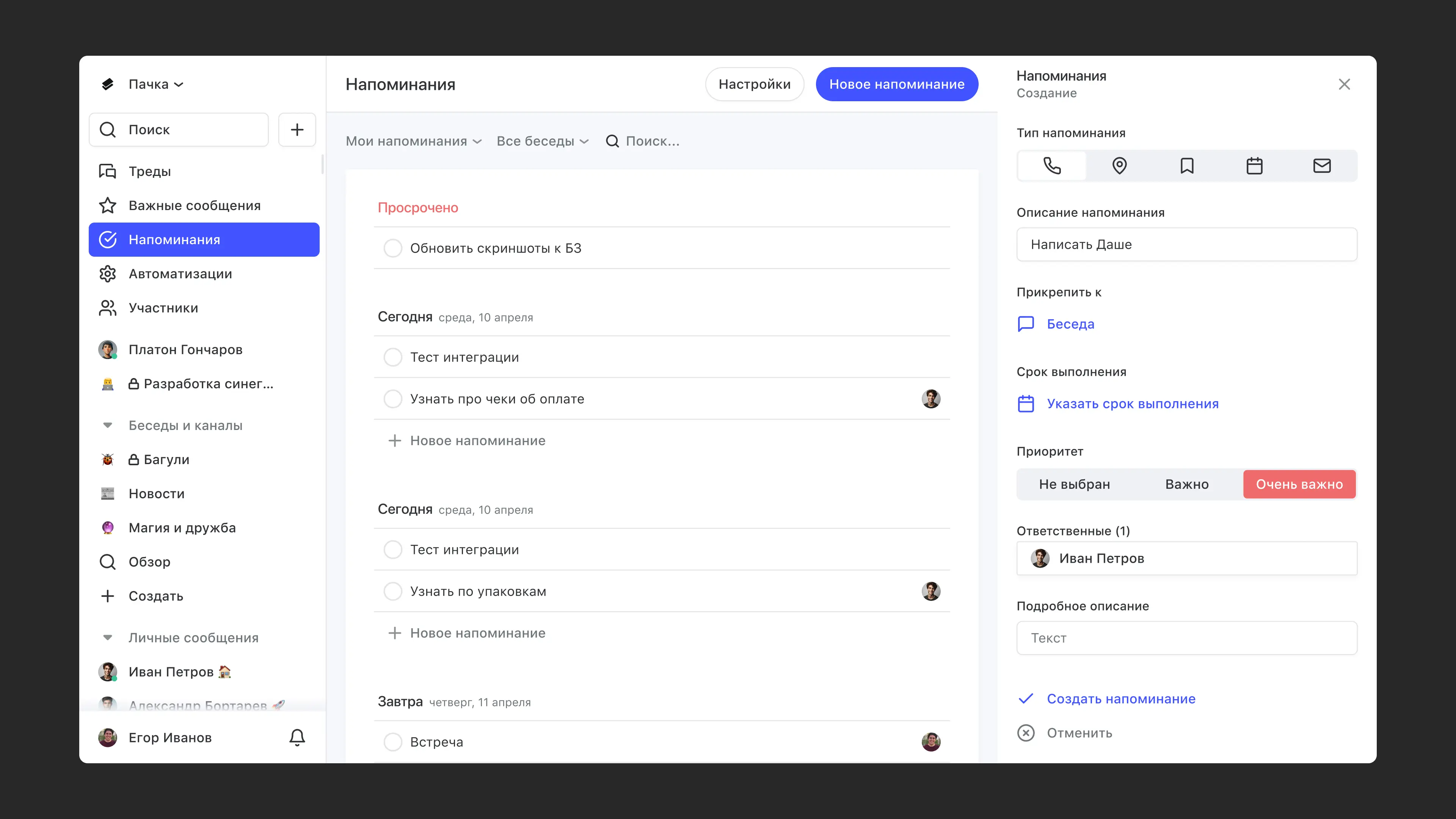The image size is (1456, 819).
Task: Click the notification bell icon
Action: [x=297, y=737]
